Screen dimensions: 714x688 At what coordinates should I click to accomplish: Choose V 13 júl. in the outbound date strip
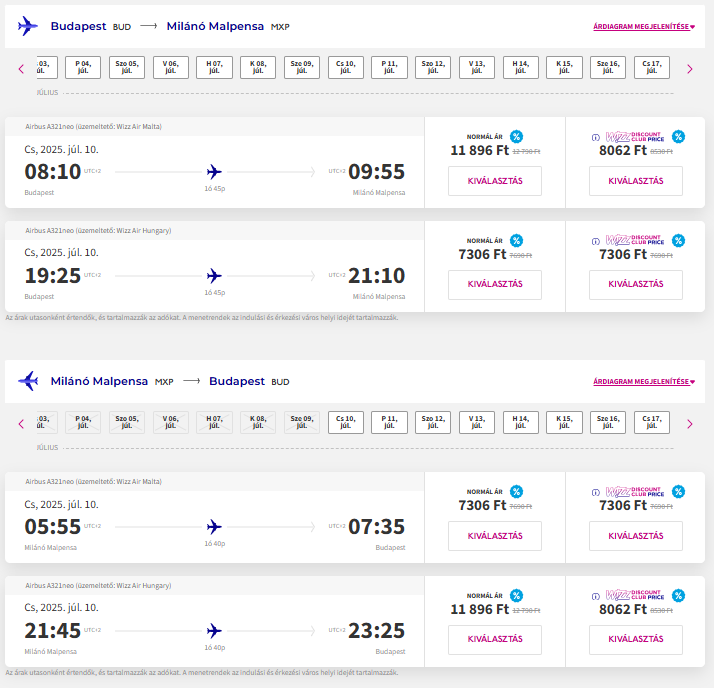tap(476, 68)
